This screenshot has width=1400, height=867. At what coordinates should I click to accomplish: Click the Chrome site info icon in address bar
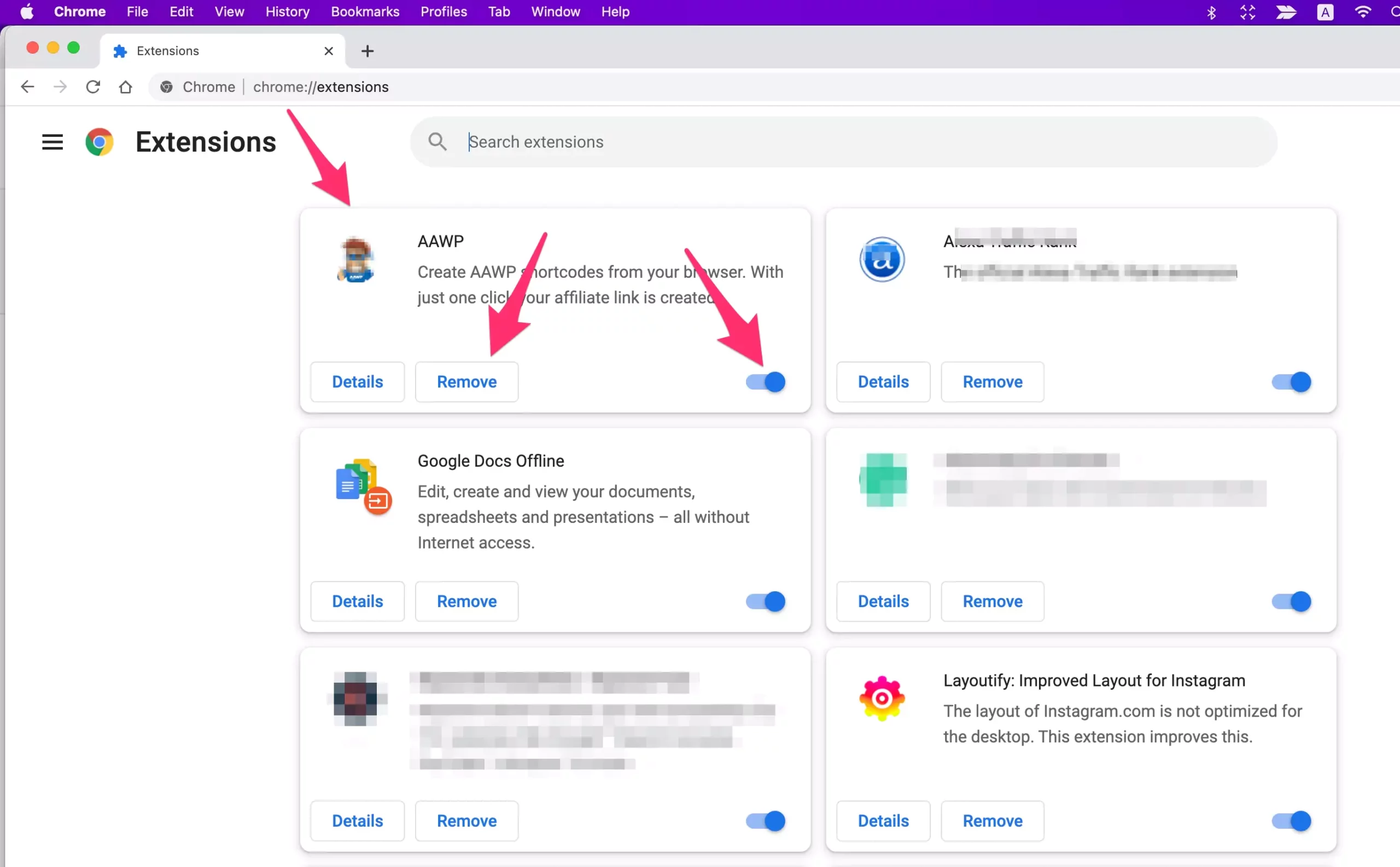166,86
